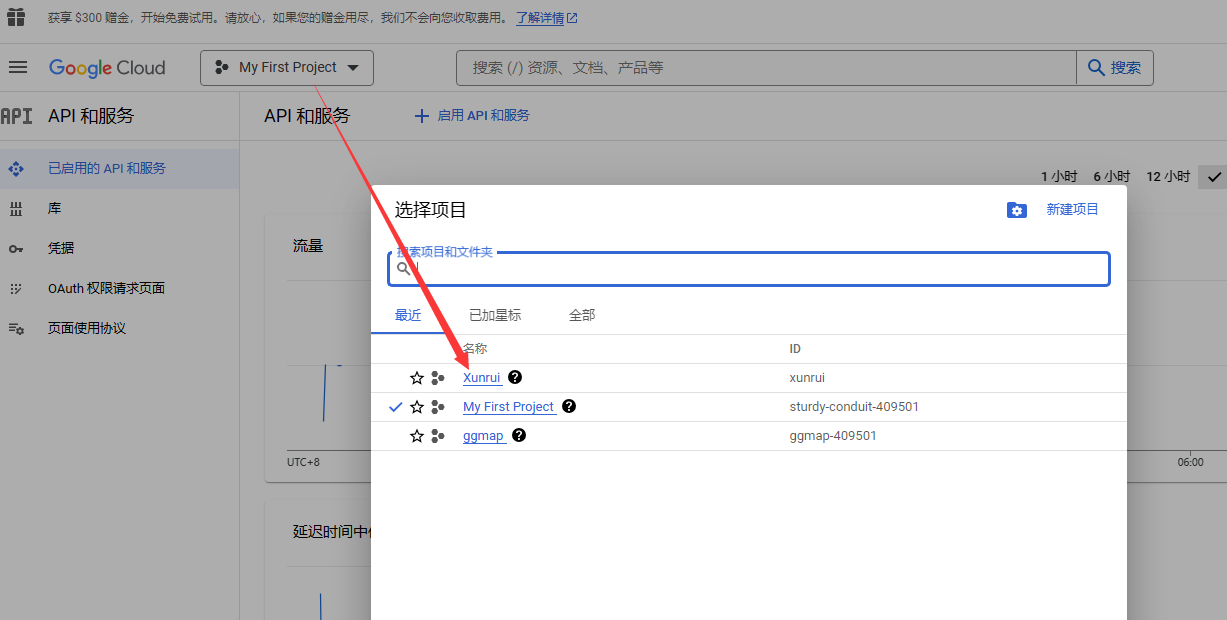Select the 6 小时 time range
Viewport: 1227px width, 620px height.
(x=1111, y=176)
